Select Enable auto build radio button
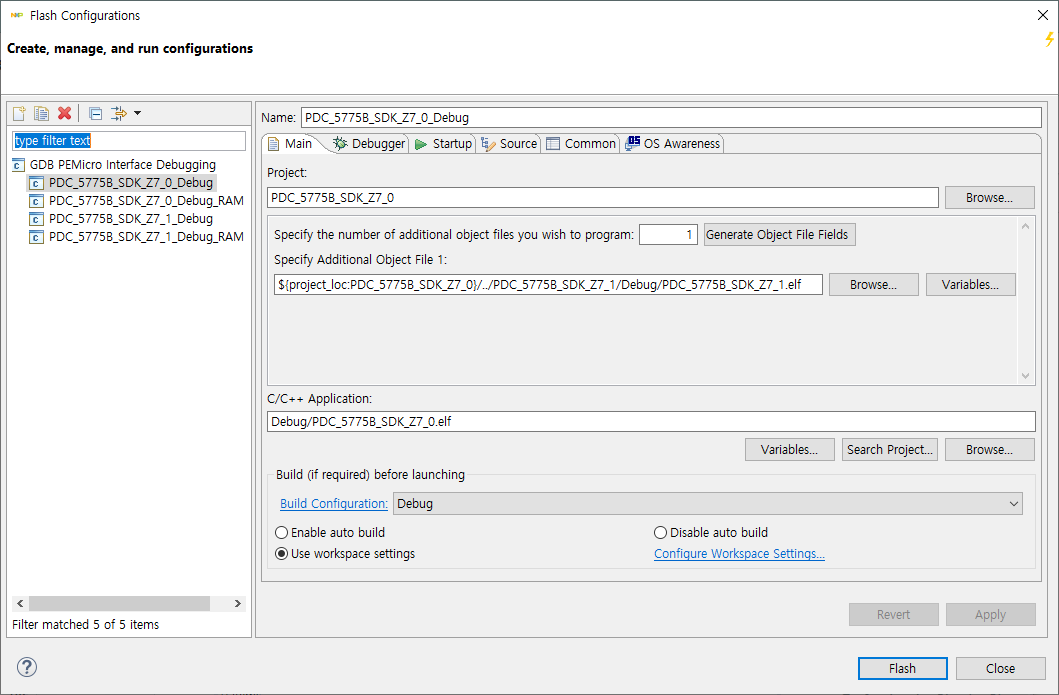Viewport: 1059px width, 695px height. (281, 532)
